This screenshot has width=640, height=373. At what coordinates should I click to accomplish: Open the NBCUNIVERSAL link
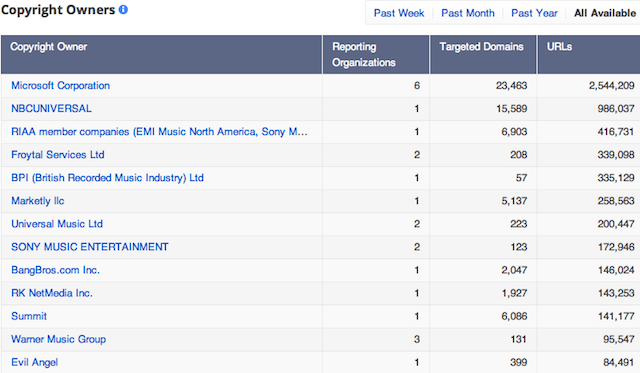51,109
